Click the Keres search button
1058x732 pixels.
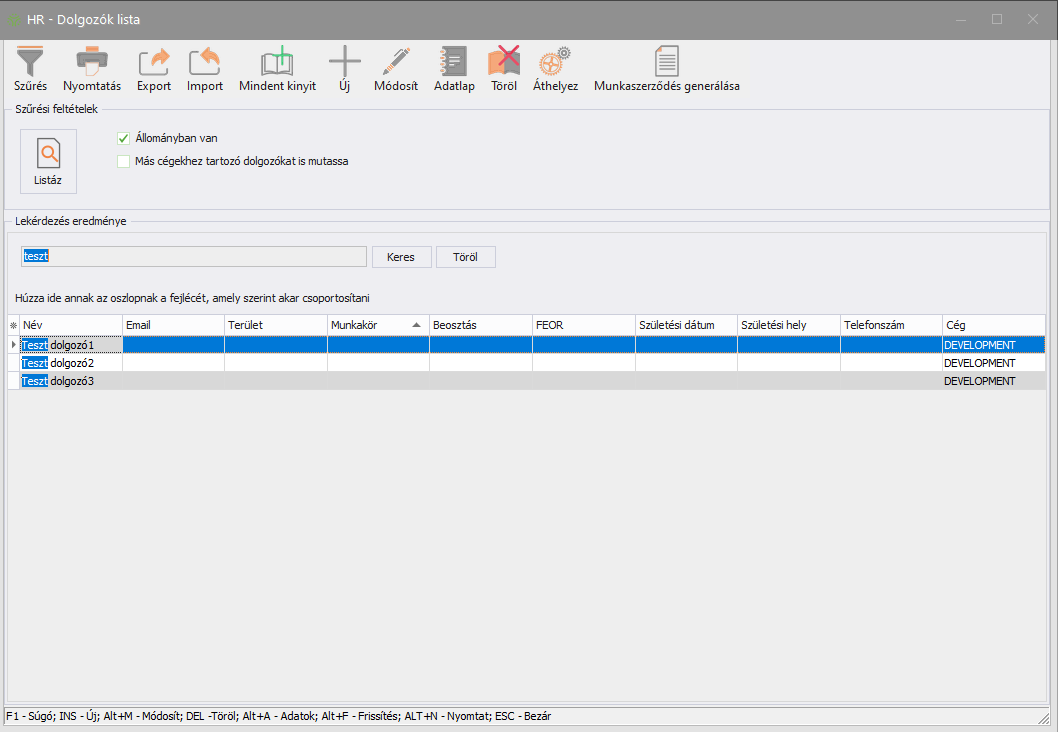click(401, 257)
